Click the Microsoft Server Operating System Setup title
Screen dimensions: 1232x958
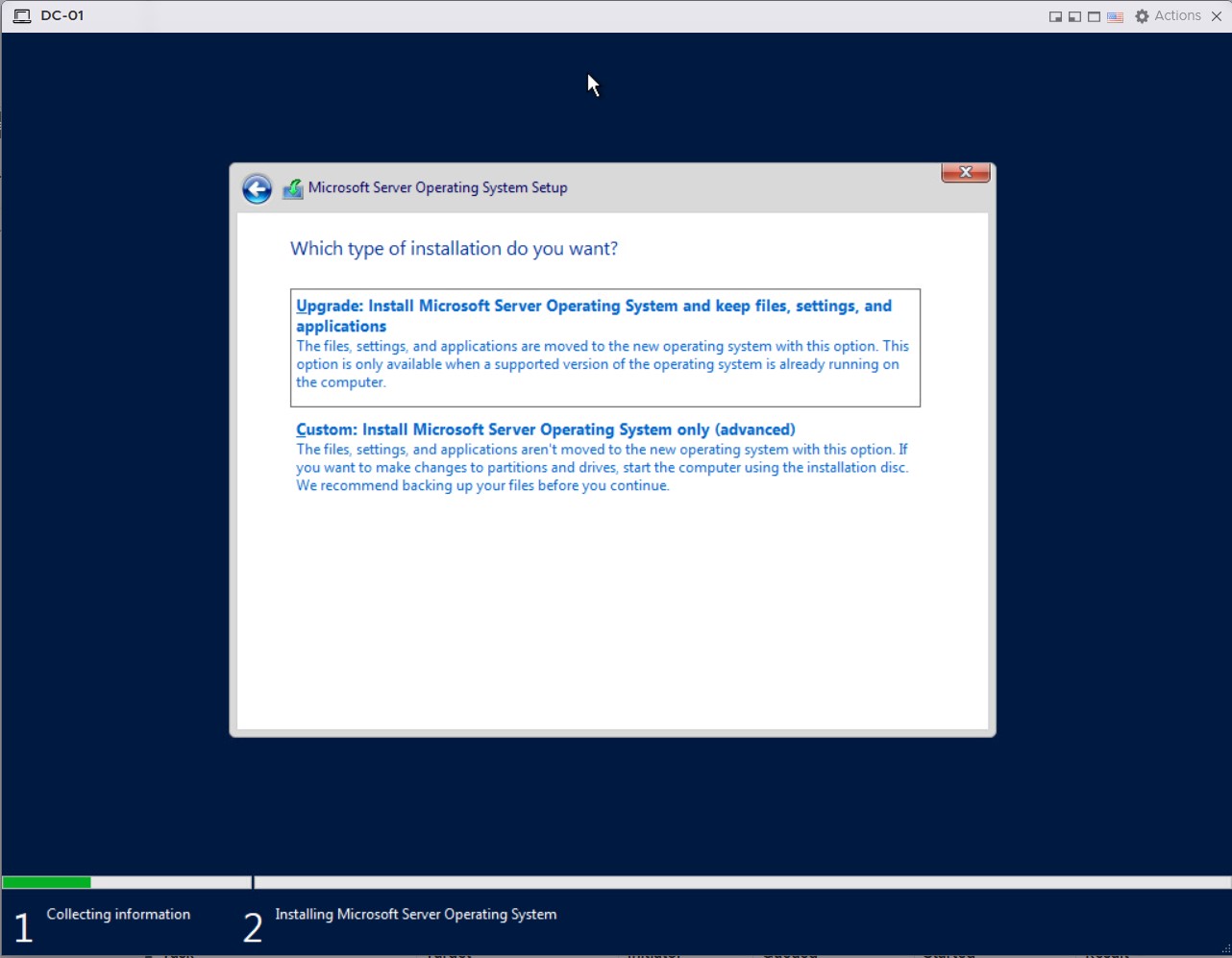point(437,188)
